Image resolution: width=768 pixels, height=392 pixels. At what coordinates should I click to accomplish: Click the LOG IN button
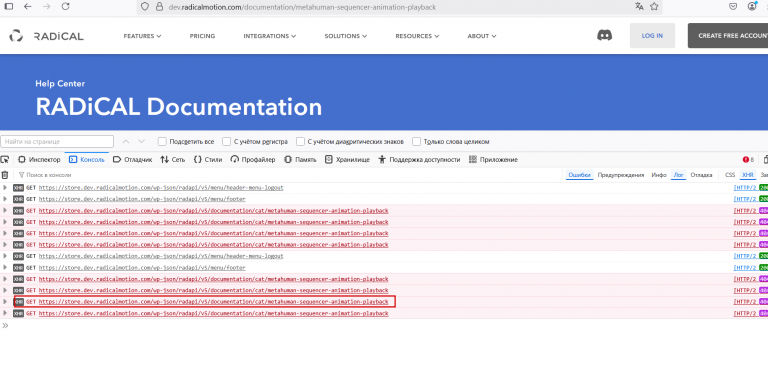[652, 36]
